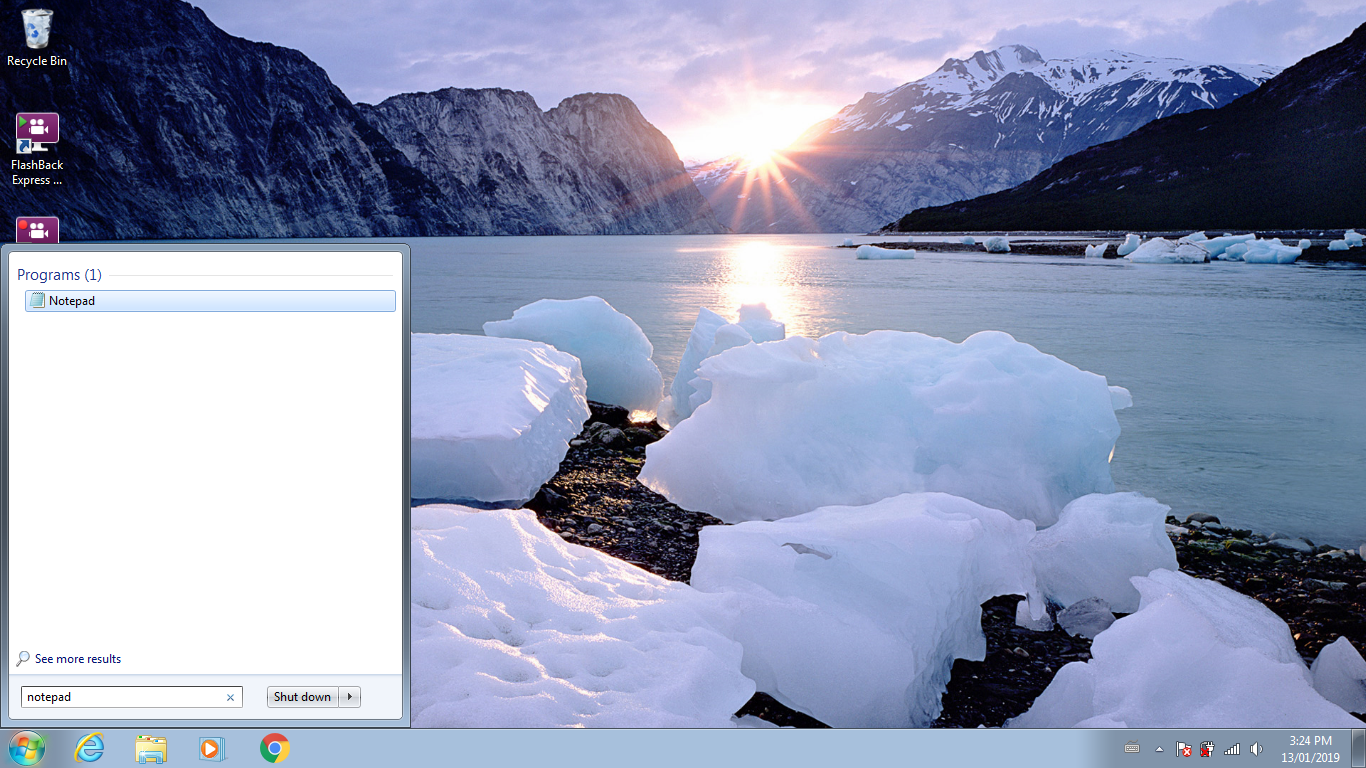Launch Google Chrome from the taskbar

[274, 748]
